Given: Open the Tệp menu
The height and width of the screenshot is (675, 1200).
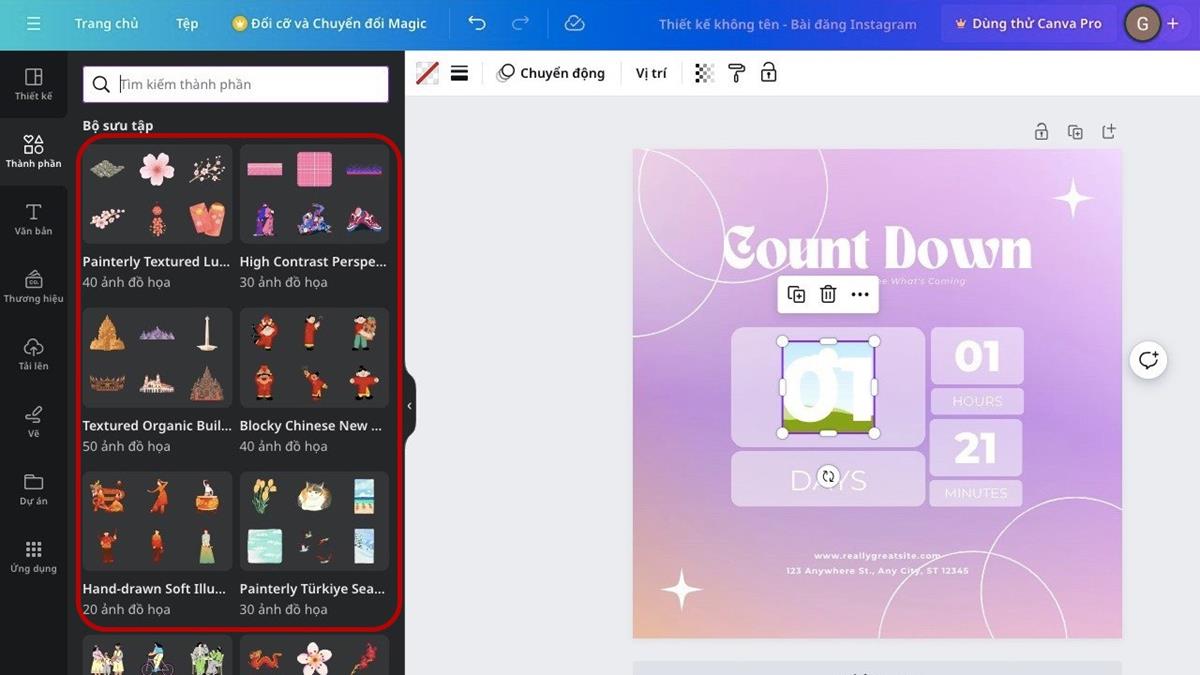Looking at the screenshot, I should (x=187, y=23).
